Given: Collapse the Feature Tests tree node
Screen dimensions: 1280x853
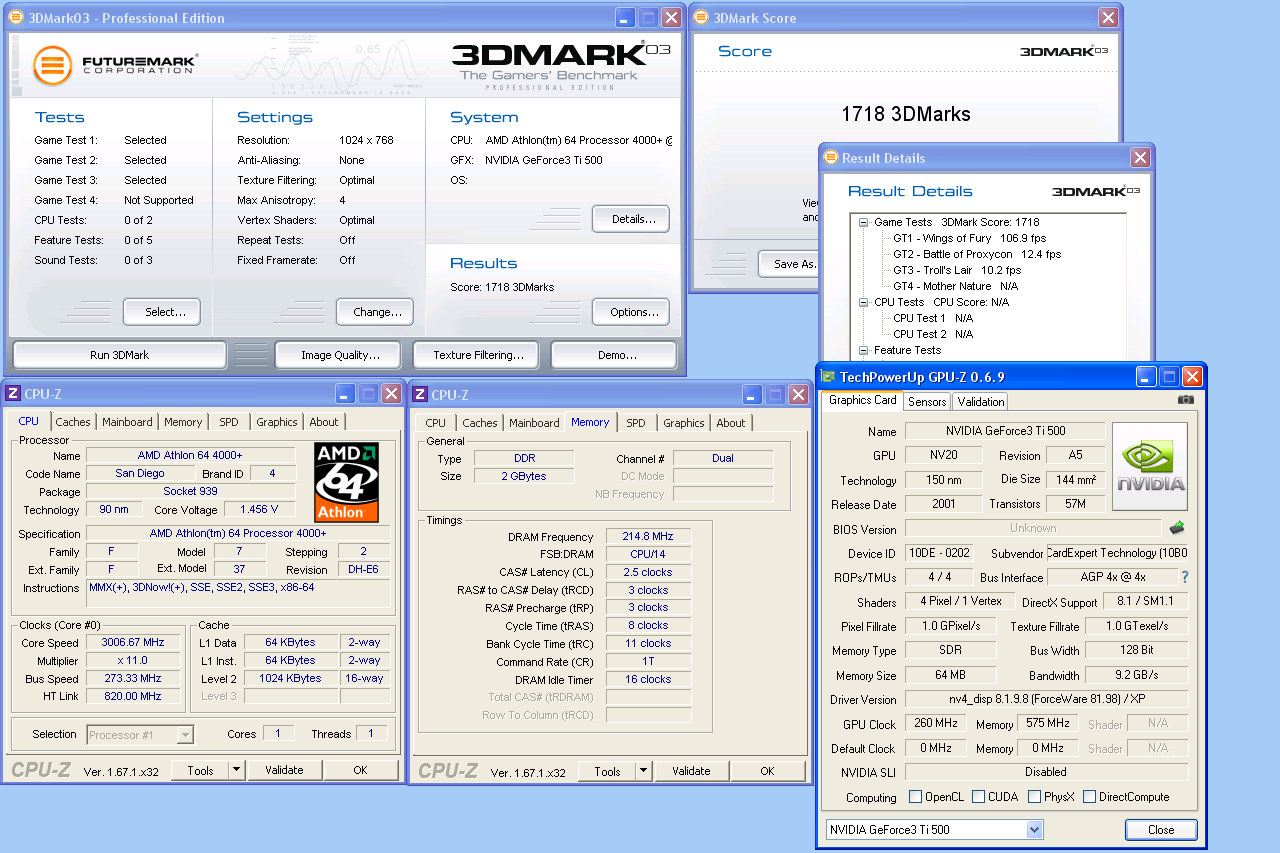Looking at the screenshot, I should pos(863,350).
